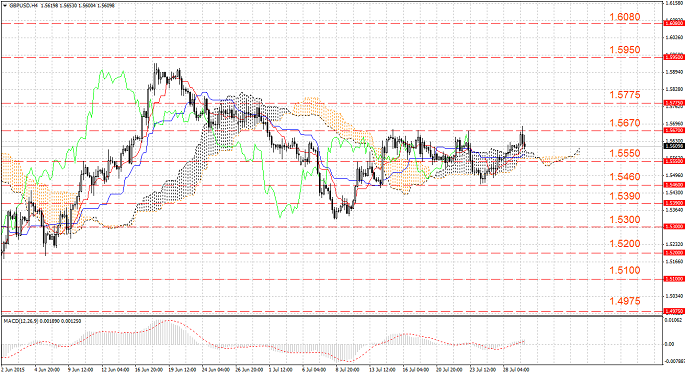Click the red 1.4975 tag on price axis

coord(674,311)
